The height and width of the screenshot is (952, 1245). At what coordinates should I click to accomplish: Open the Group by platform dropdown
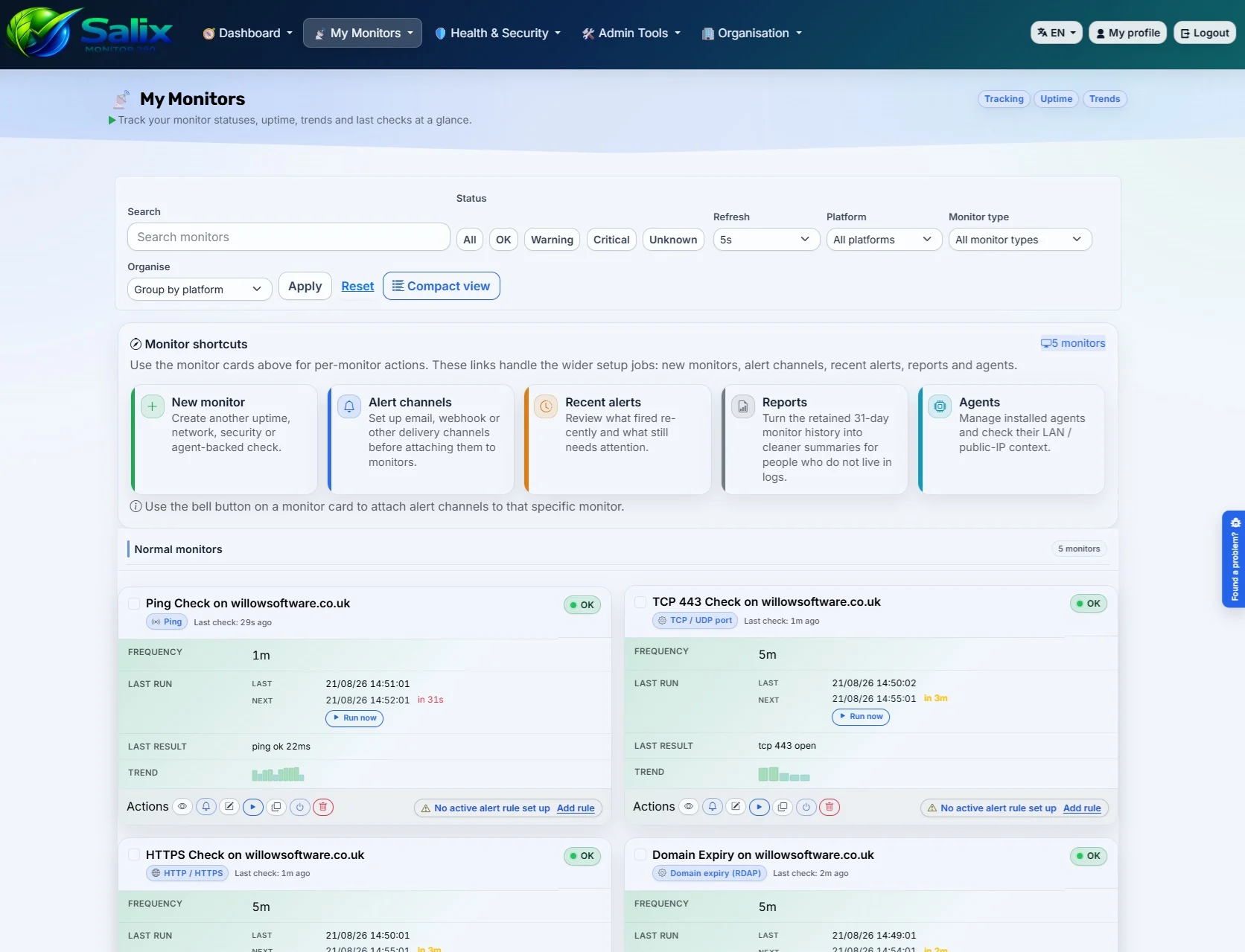pyautogui.click(x=200, y=290)
